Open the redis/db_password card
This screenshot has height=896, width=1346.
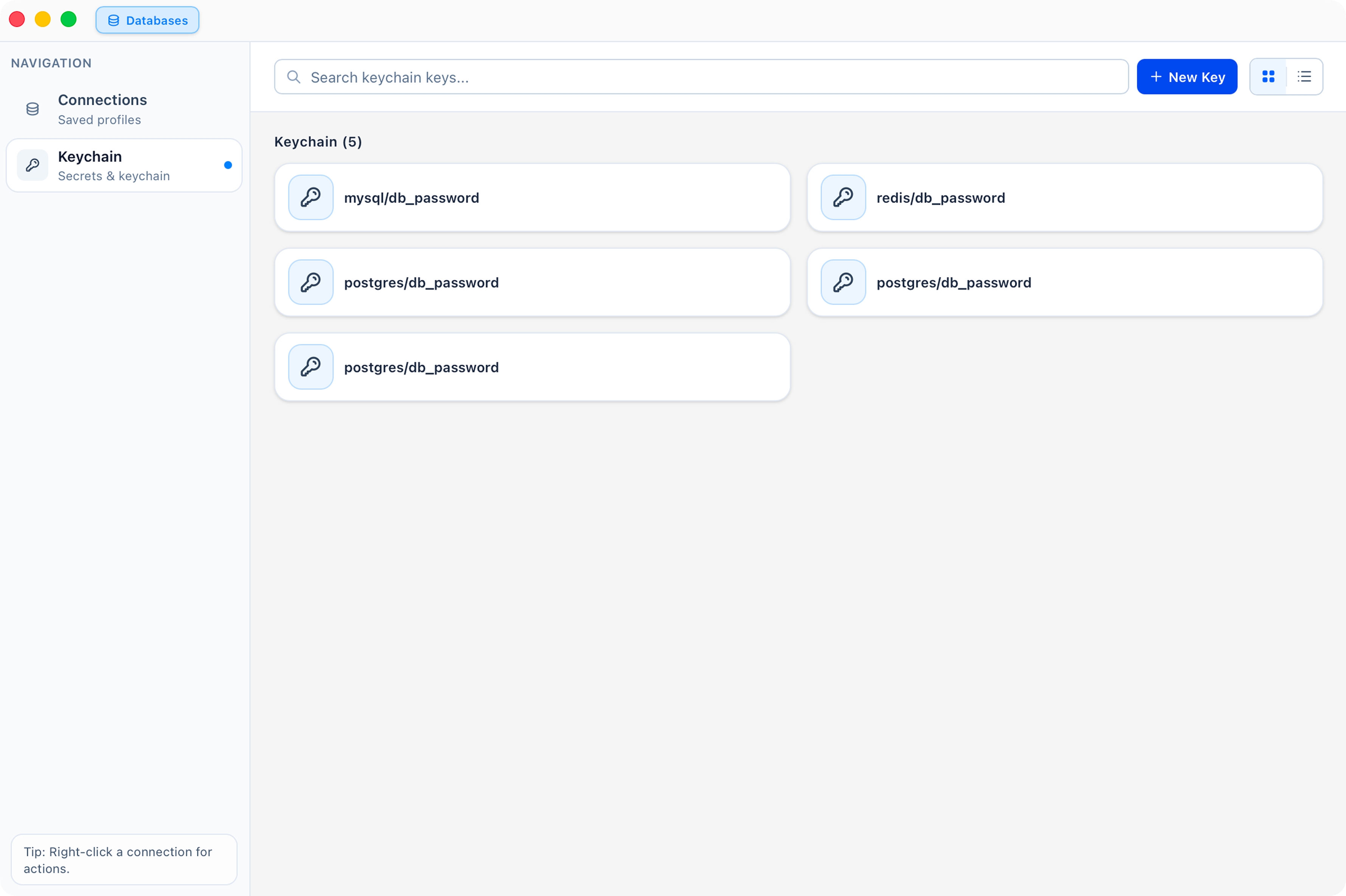1064,198
